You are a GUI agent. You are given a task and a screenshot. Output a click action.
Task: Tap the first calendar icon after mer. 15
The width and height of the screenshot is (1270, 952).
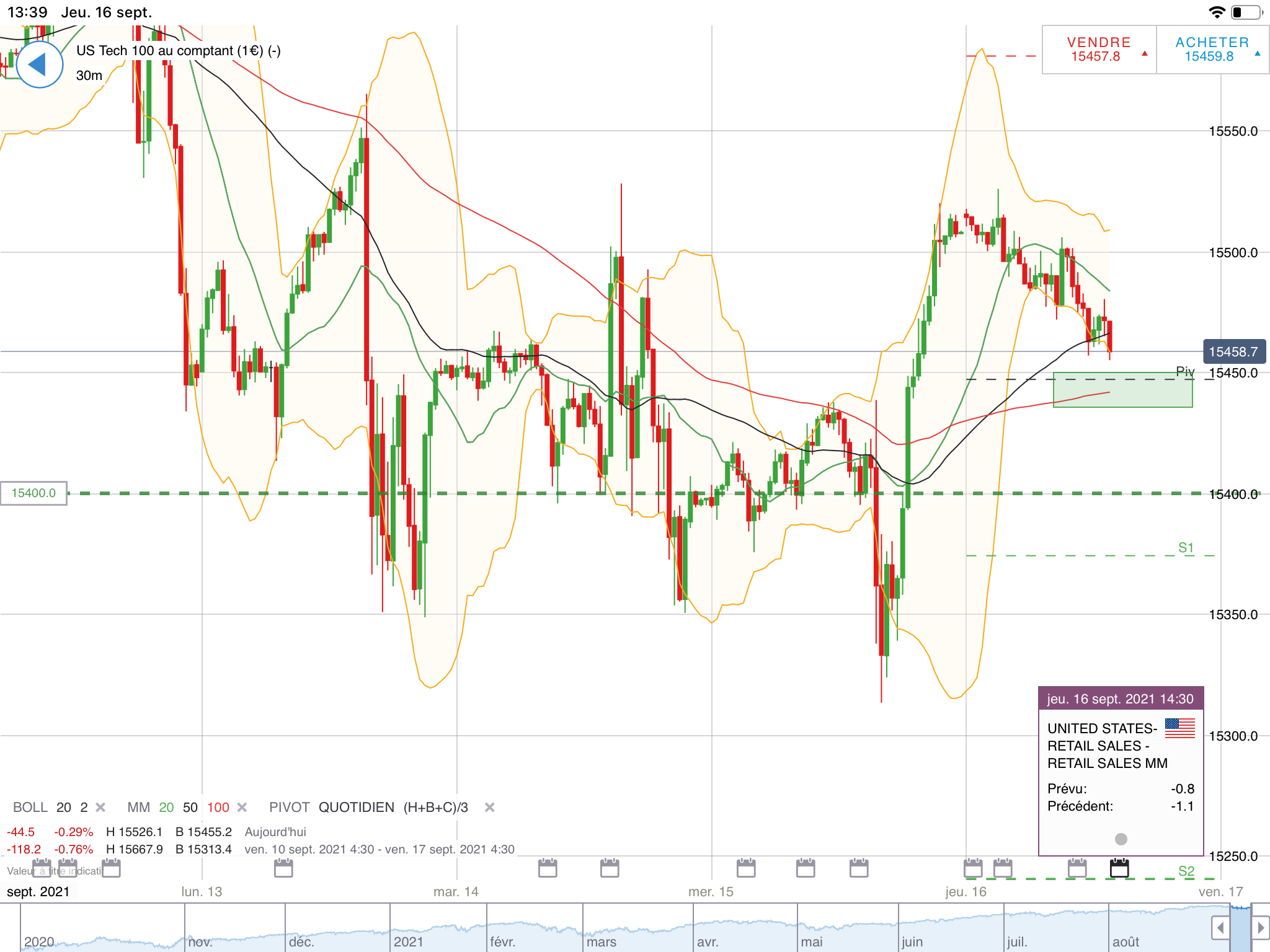(x=746, y=868)
